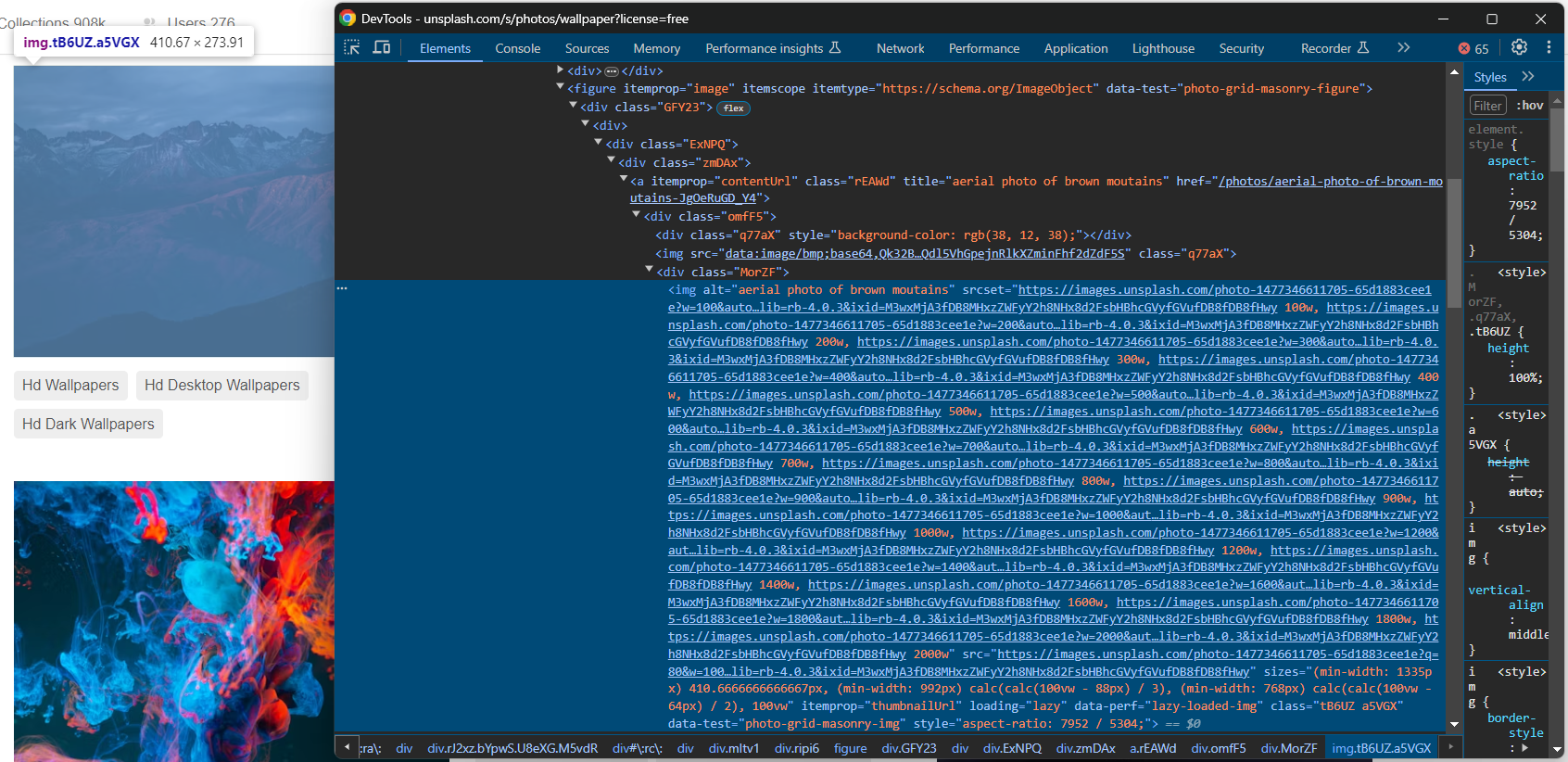The width and height of the screenshot is (1568, 762).
Task: Toggle the :hov element state button
Action: (1529, 106)
